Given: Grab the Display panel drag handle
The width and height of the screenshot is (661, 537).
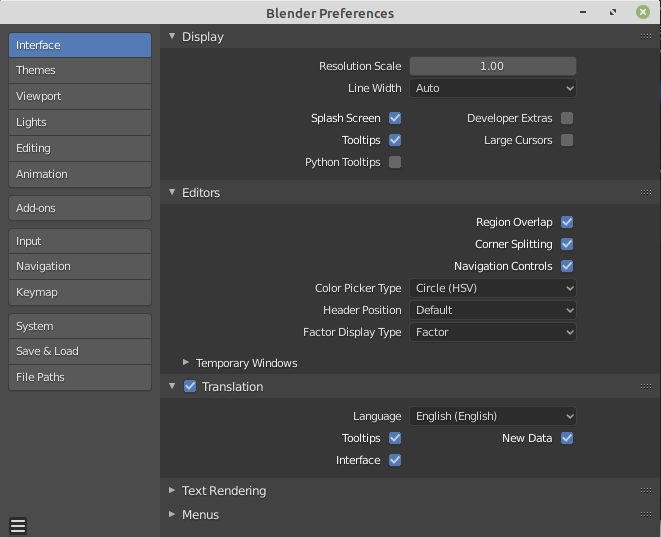Looking at the screenshot, I should (x=646, y=37).
